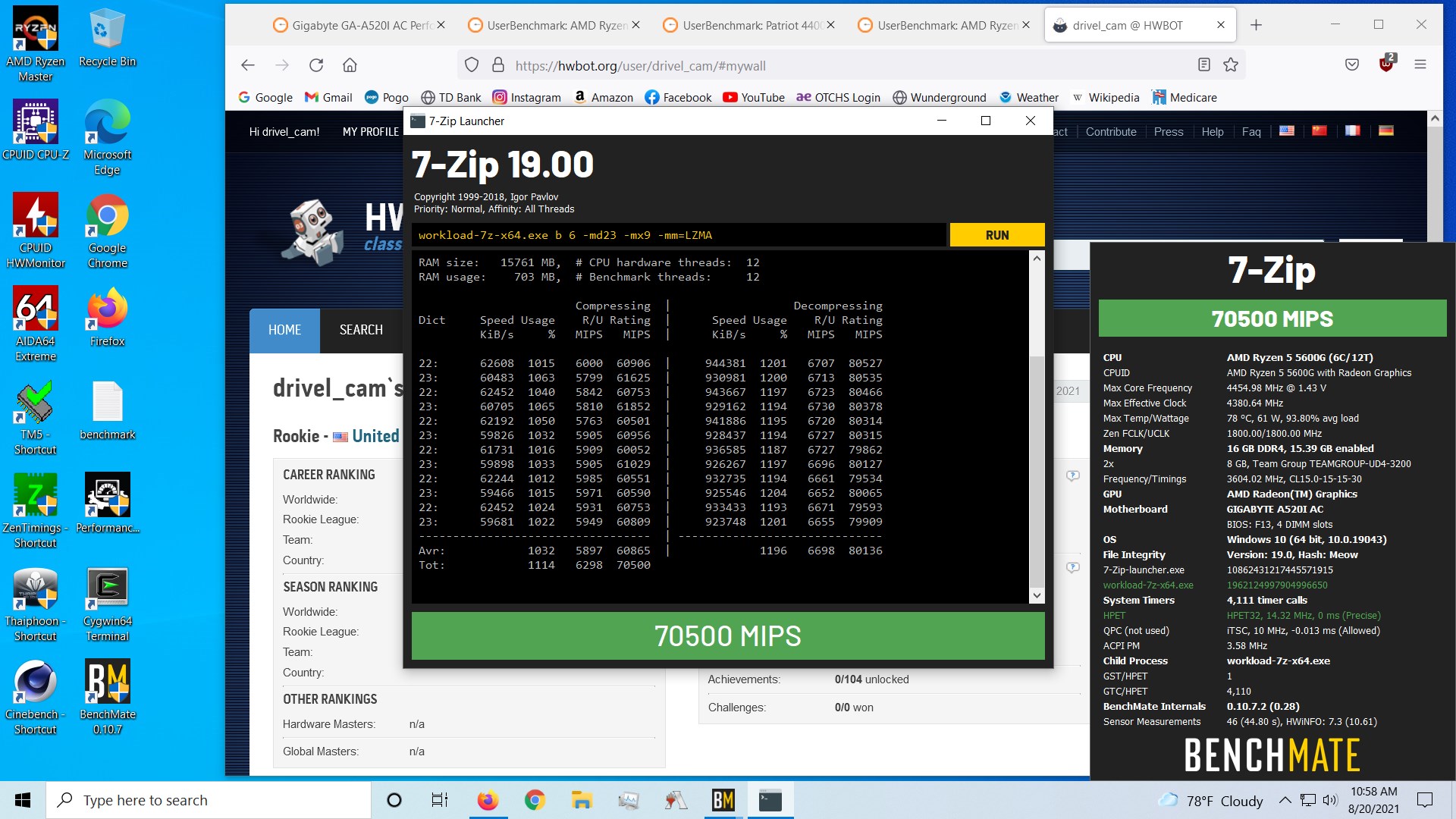This screenshot has width=1456, height=819.
Task: Open Wikipedia bookmark
Action: (x=1106, y=97)
